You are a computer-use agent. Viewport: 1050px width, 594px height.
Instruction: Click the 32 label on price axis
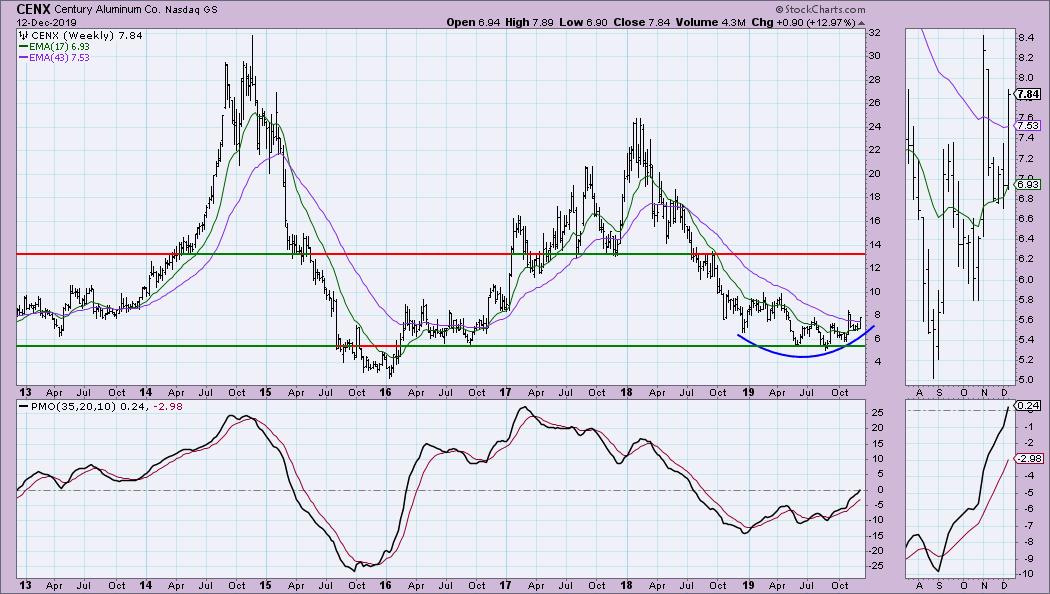click(875, 32)
